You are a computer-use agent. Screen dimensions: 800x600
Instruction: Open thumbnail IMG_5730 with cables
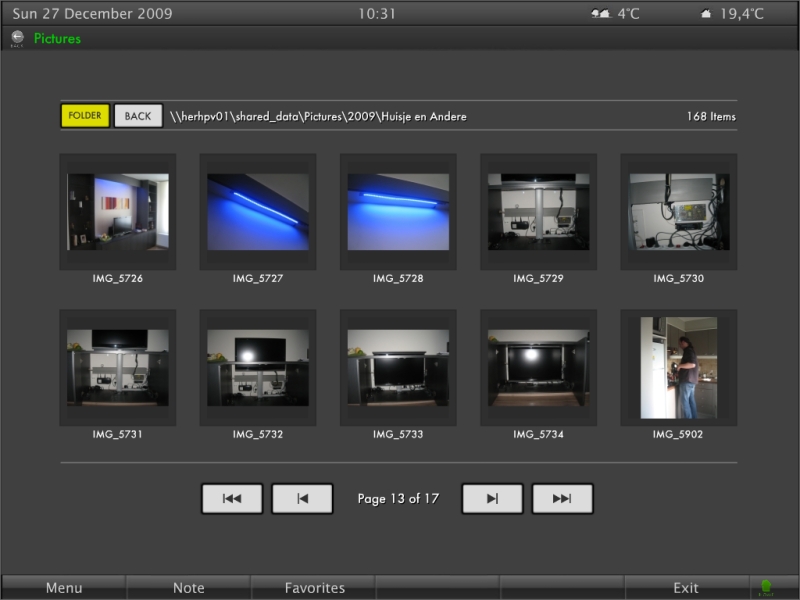tap(679, 212)
